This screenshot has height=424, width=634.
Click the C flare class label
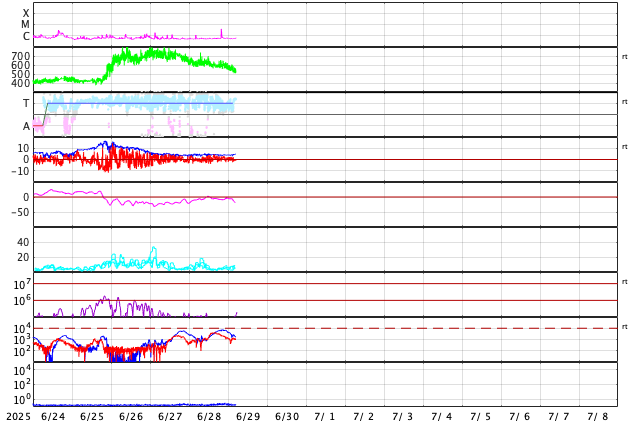(26, 36)
